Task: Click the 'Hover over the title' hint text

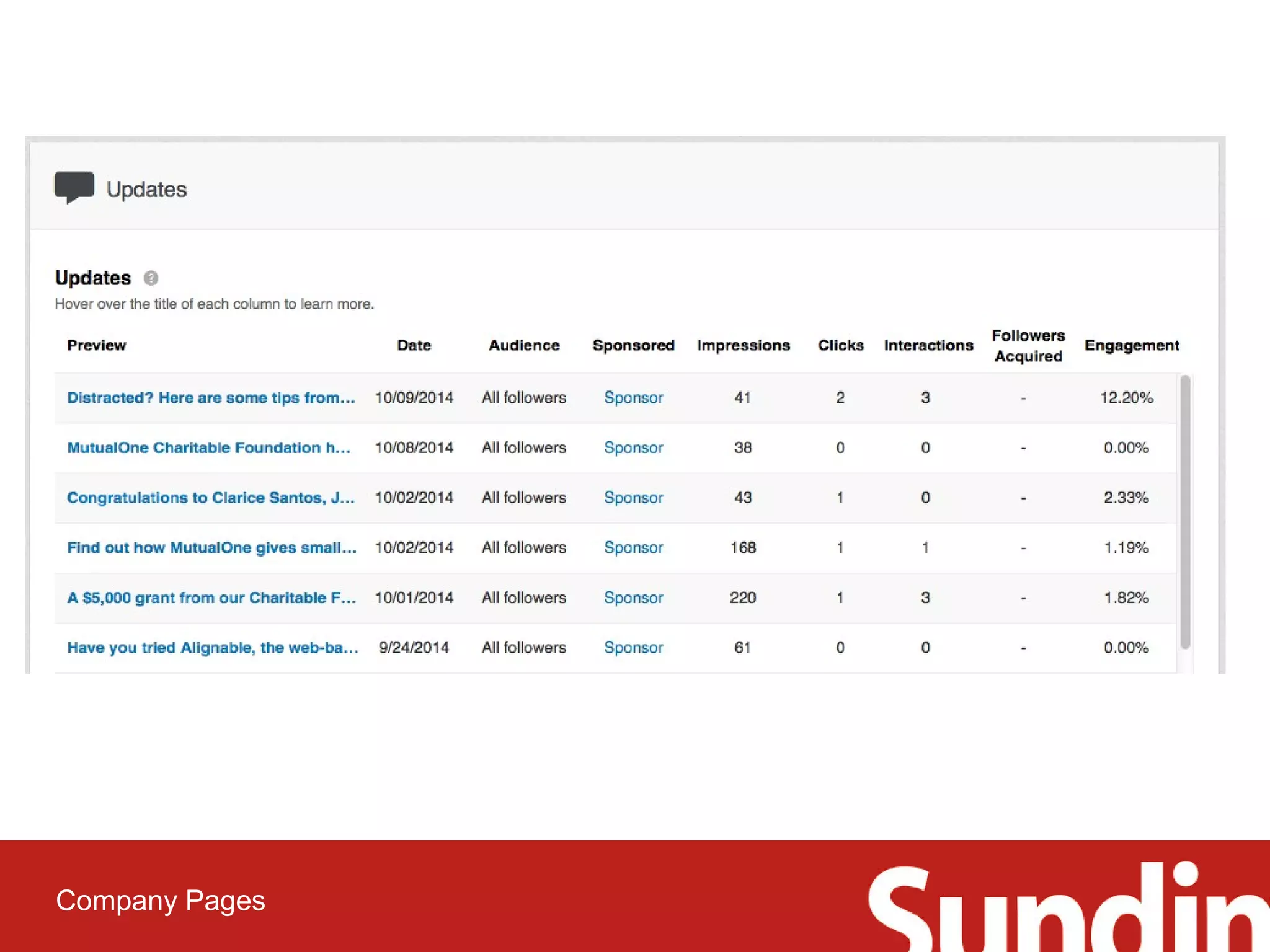Action: [x=215, y=304]
